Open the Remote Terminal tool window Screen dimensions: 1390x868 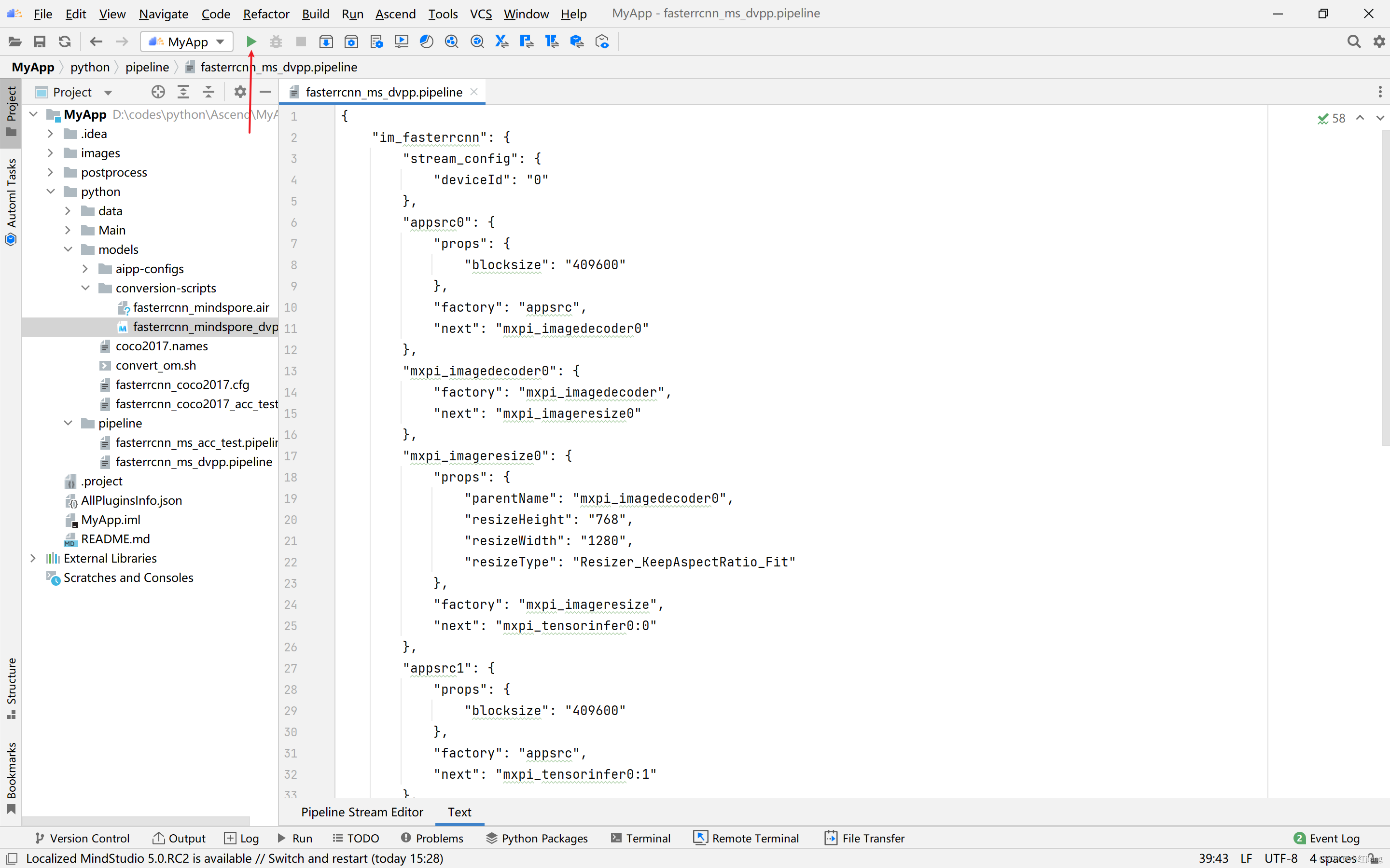(x=746, y=838)
